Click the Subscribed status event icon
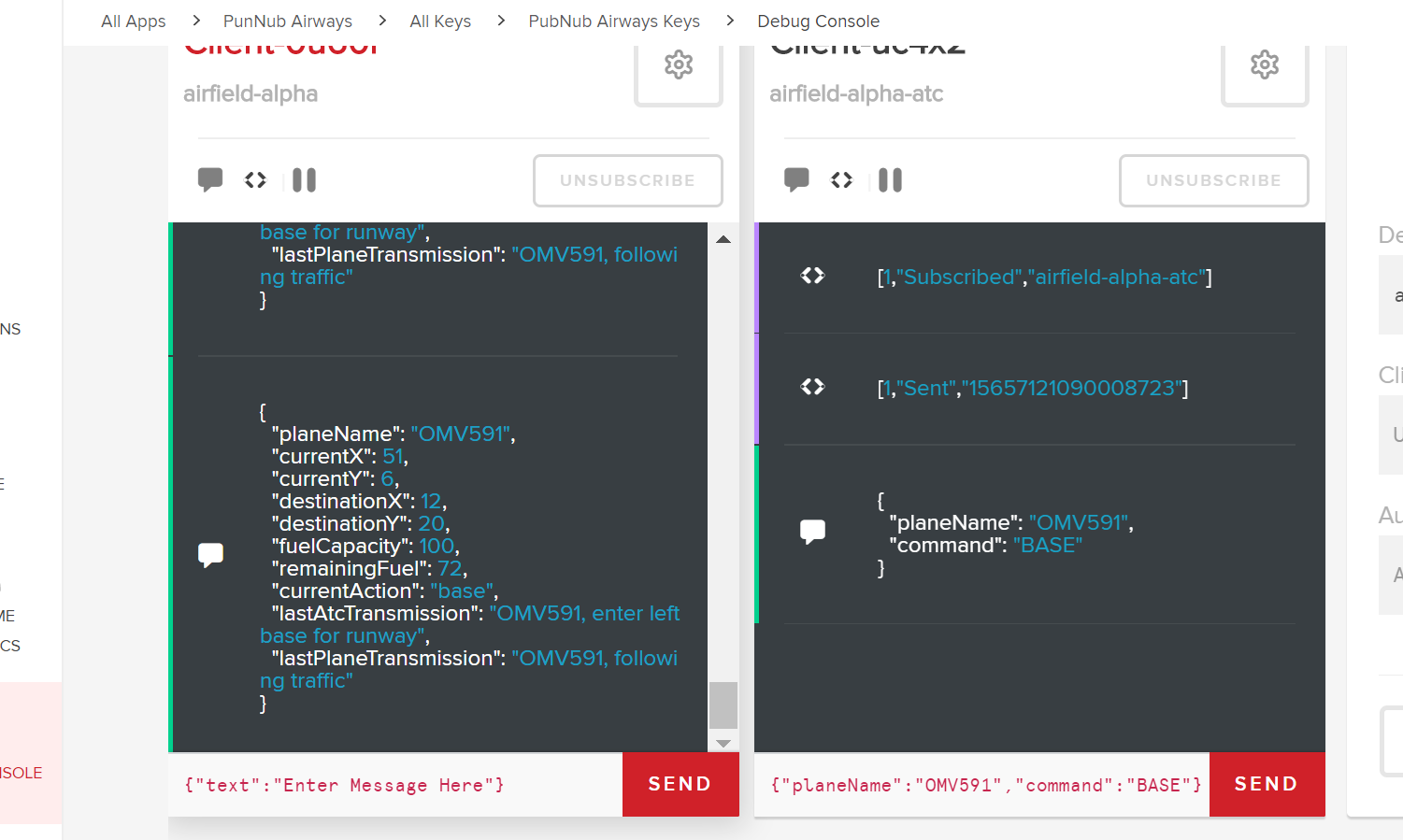This screenshot has width=1403, height=840. tap(812, 276)
